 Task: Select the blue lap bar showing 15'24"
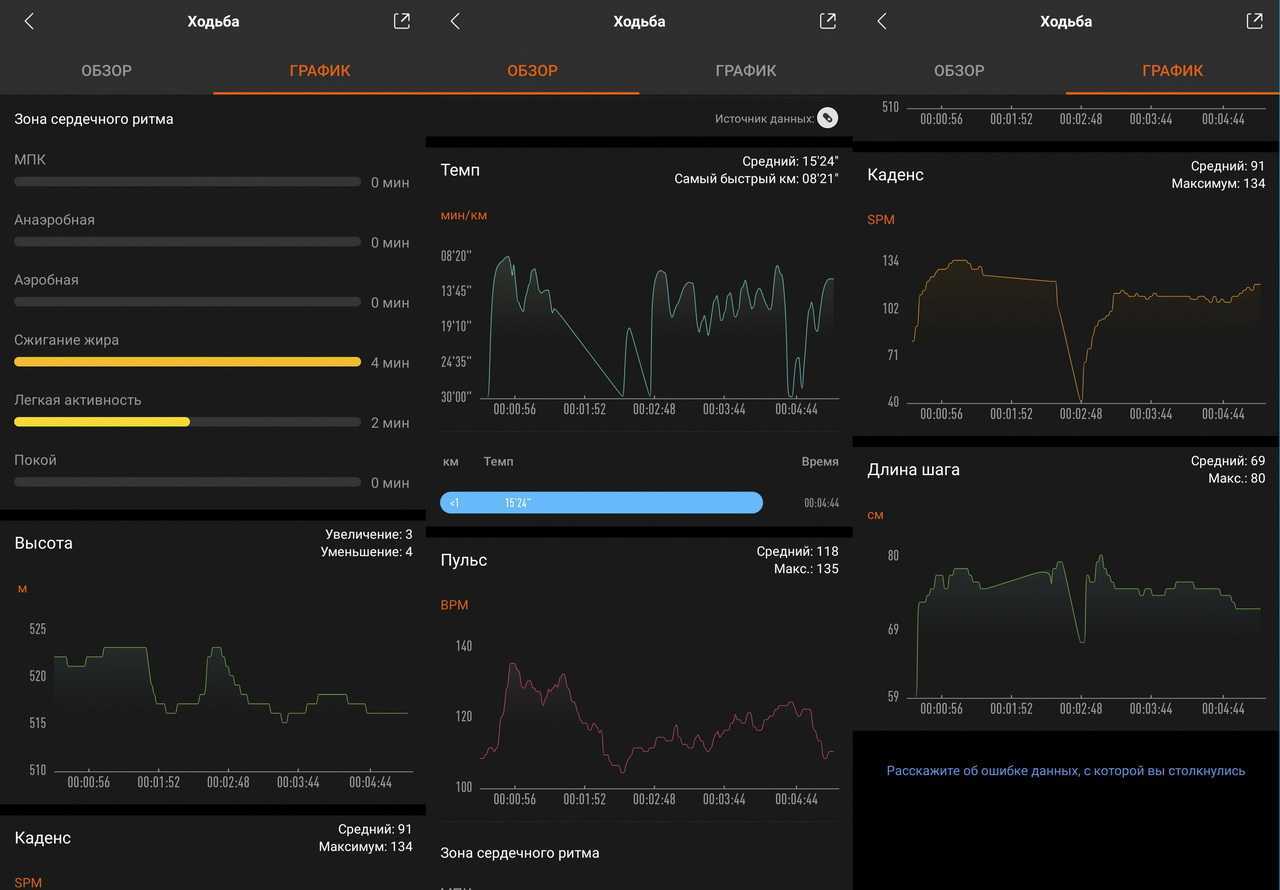pyautogui.click(x=601, y=503)
